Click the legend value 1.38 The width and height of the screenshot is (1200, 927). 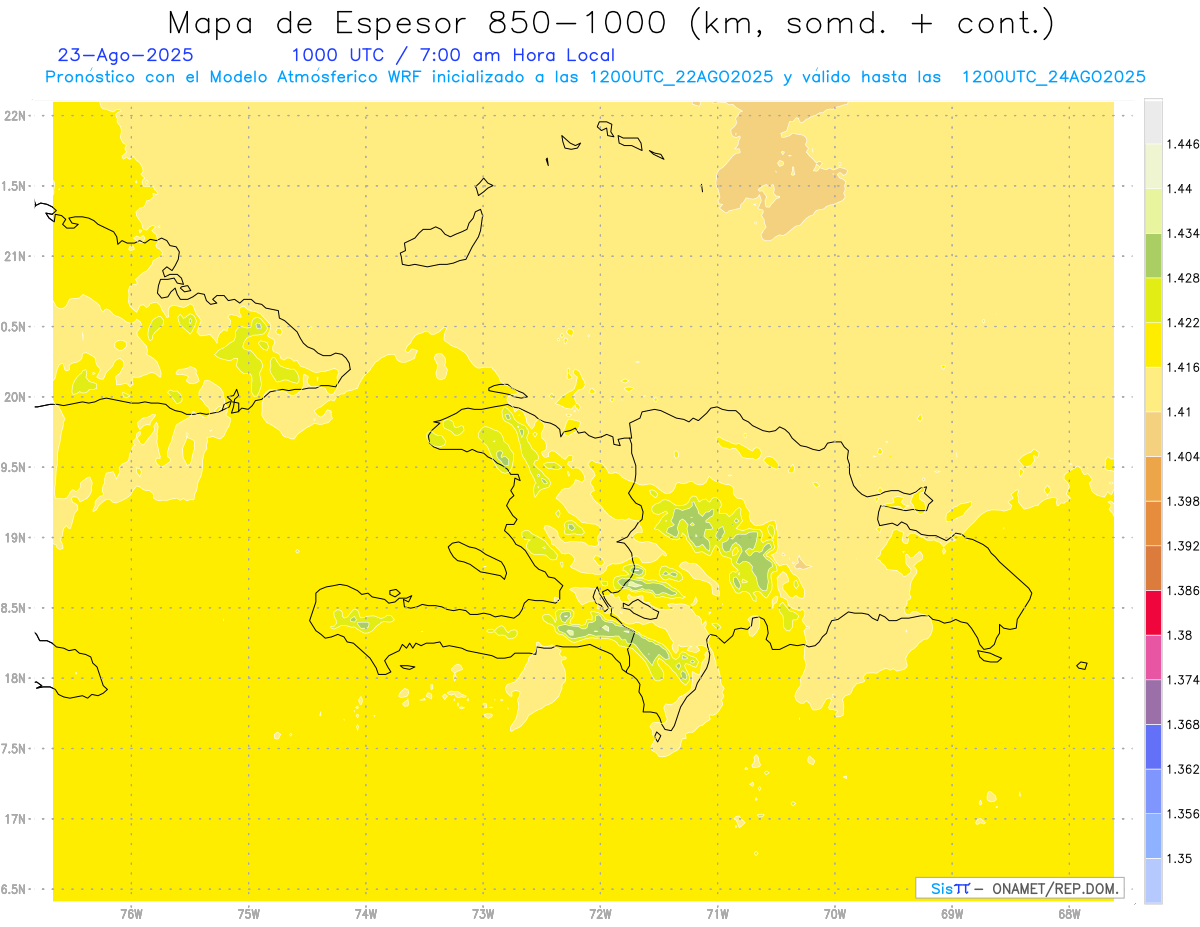(1179, 635)
